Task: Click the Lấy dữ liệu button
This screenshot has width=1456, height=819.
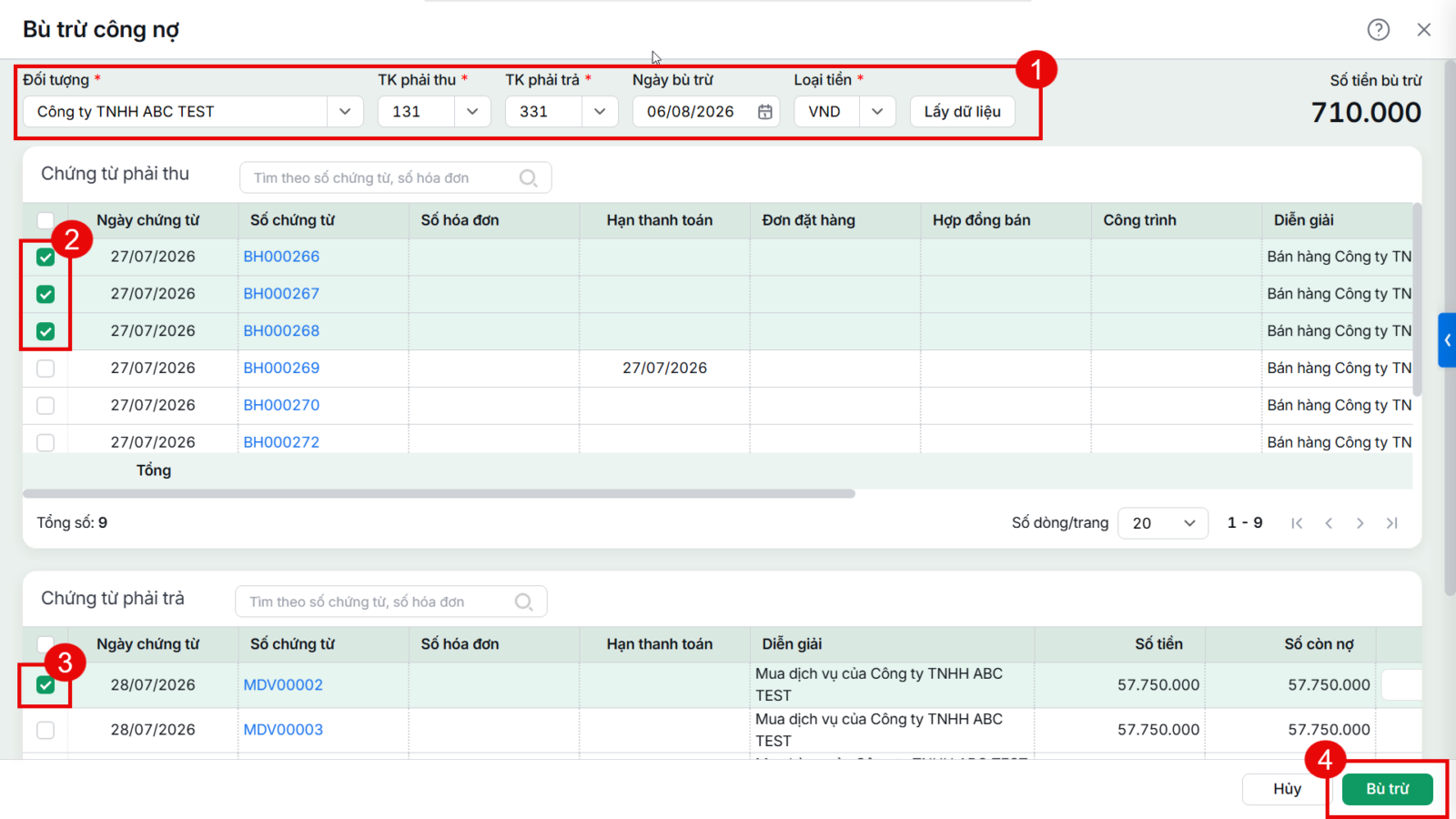Action: click(962, 112)
